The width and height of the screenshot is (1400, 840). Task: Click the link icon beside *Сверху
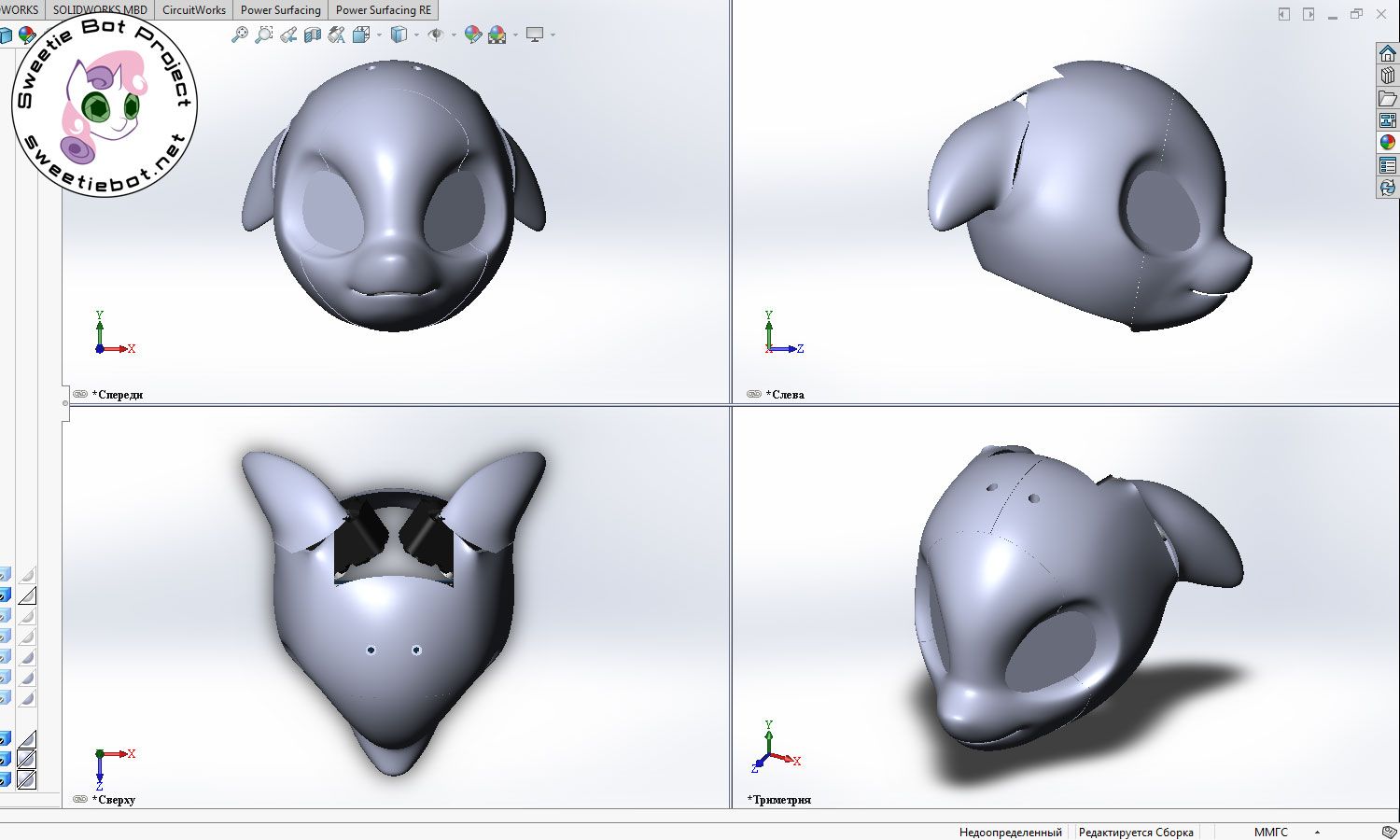[80, 799]
